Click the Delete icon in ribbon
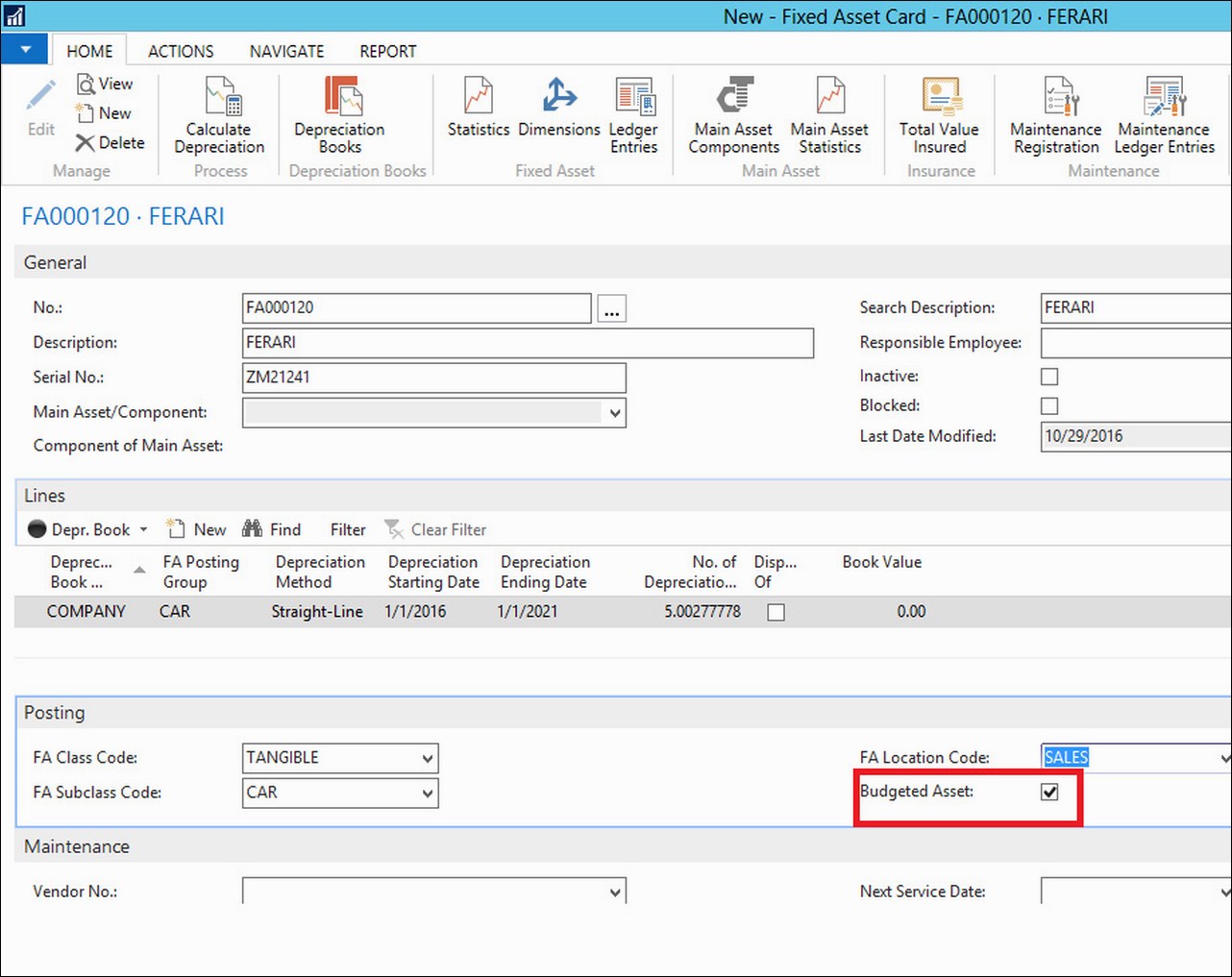Image resolution: width=1232 pixels, height=977 pixels. click(86, 142)
